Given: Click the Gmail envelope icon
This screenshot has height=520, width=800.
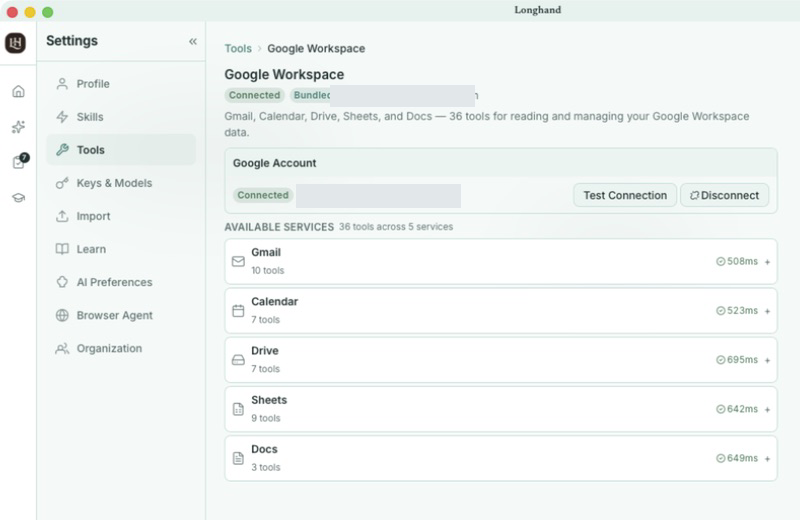Looking at the screenshot, I should (x=238, y=261).
